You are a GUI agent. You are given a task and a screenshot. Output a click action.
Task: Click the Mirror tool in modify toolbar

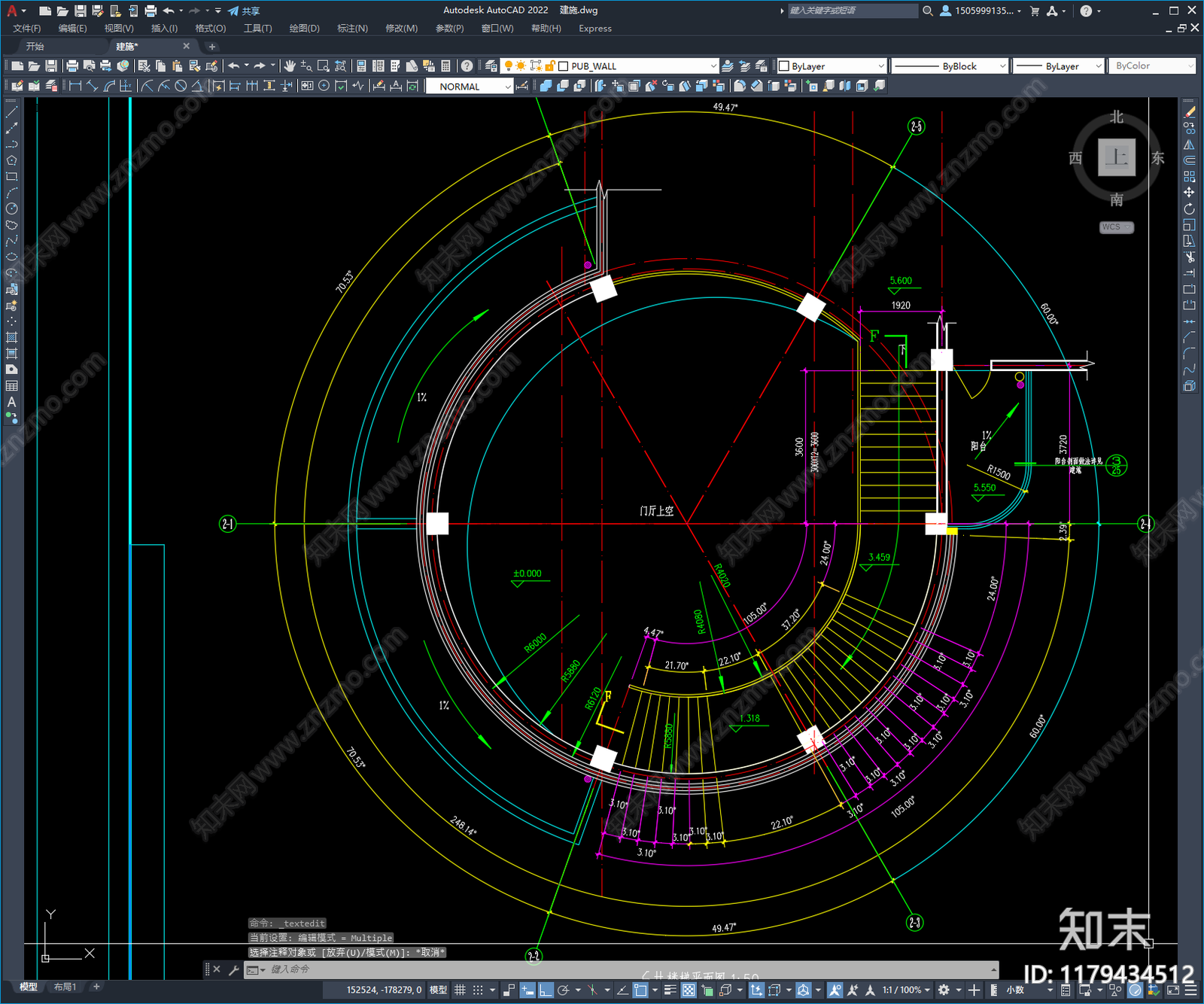tap(1189, 145)
